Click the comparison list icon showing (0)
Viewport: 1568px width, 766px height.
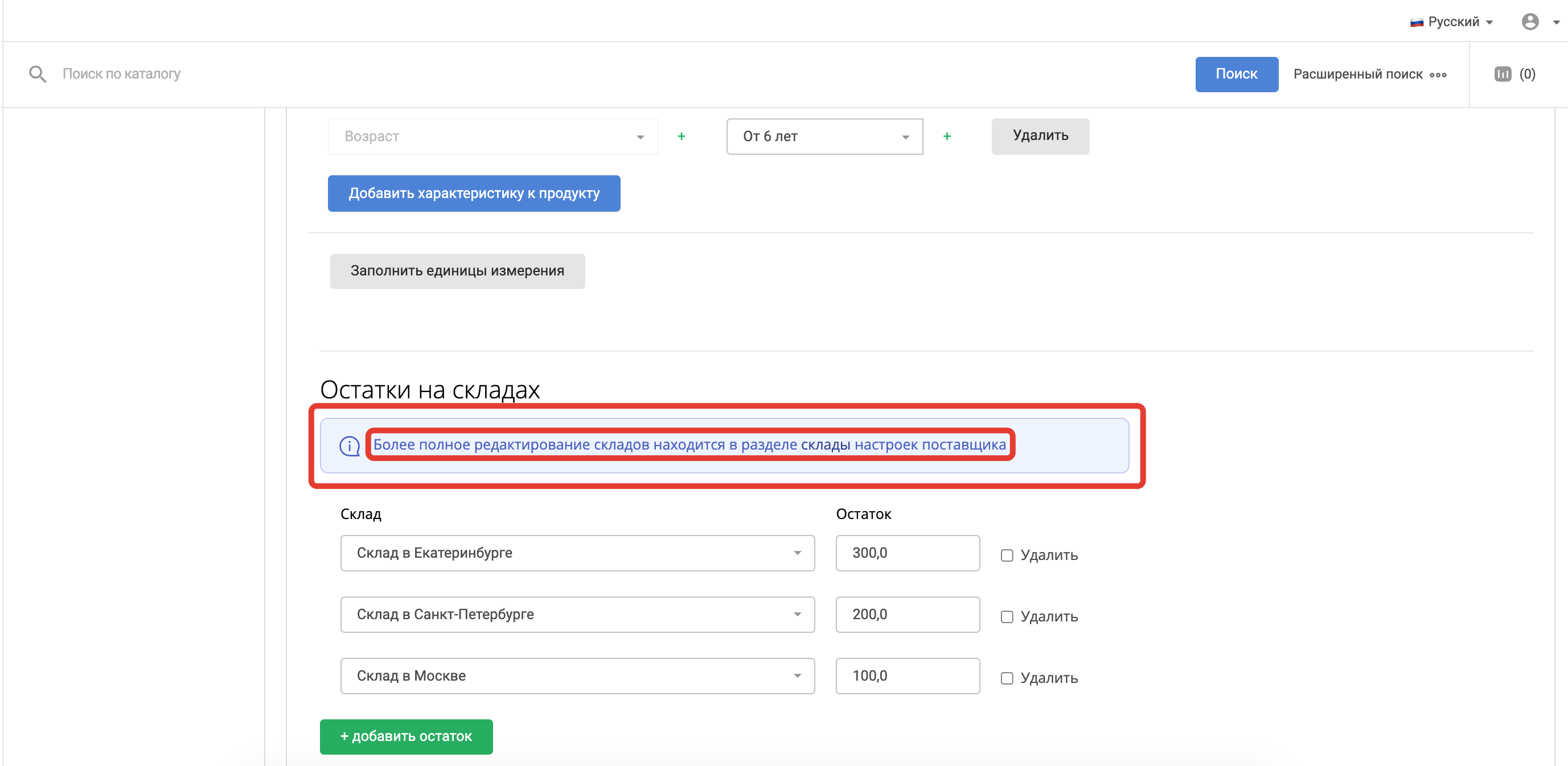point(1503,74)
